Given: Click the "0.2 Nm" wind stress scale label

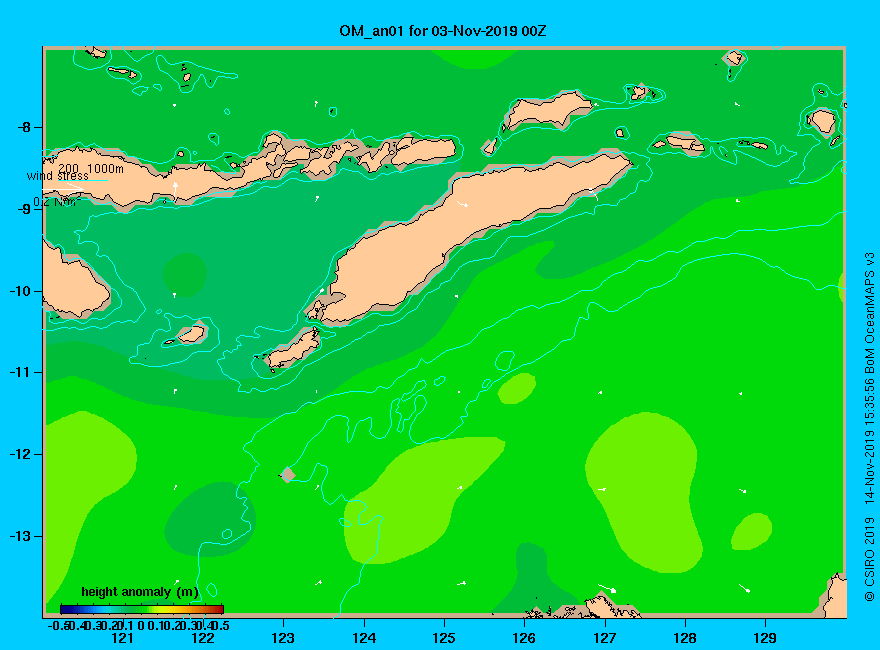Looking at the screenshot, I should (x=57, y=202).
